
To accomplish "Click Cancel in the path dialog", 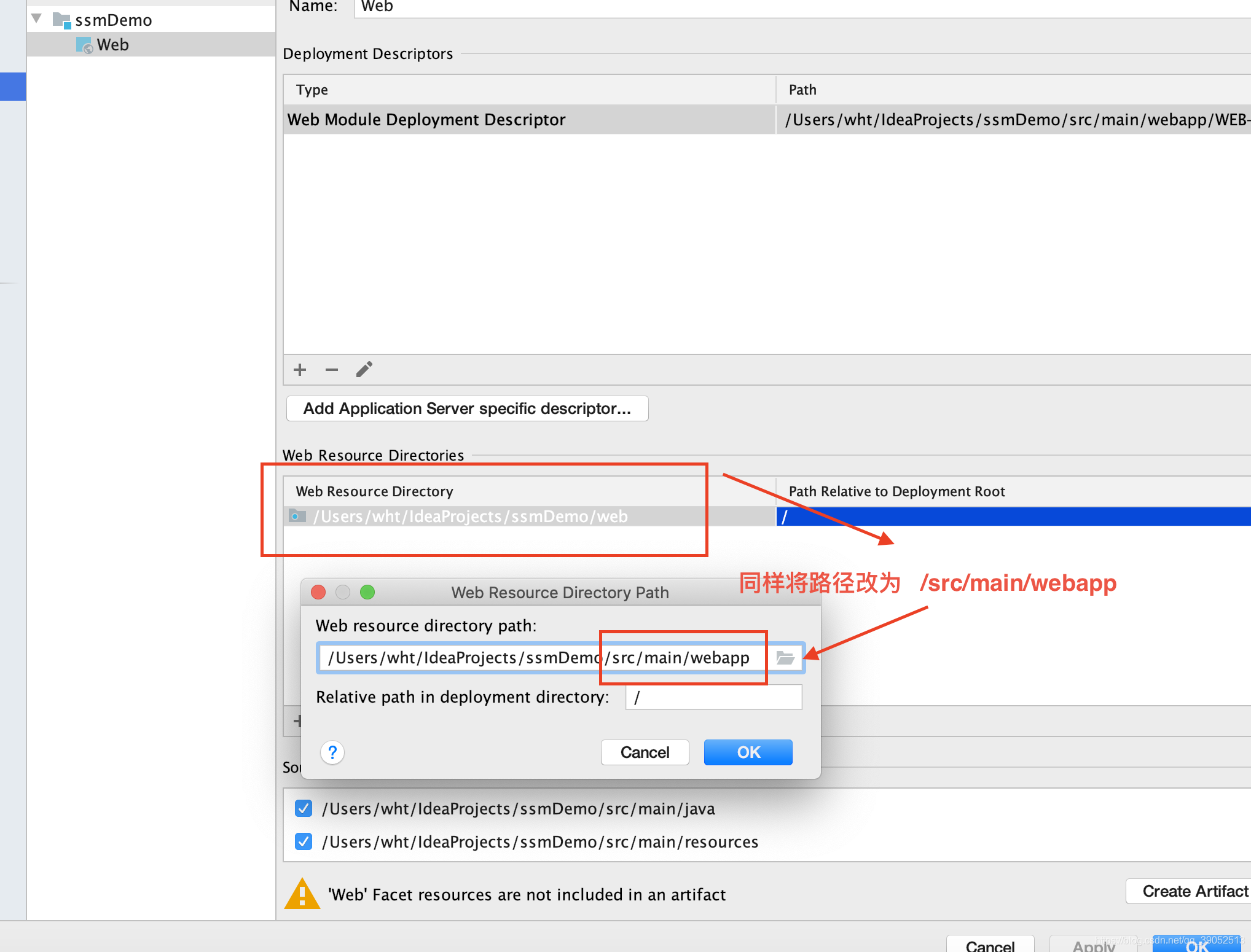I will click(x=645, y=752).
